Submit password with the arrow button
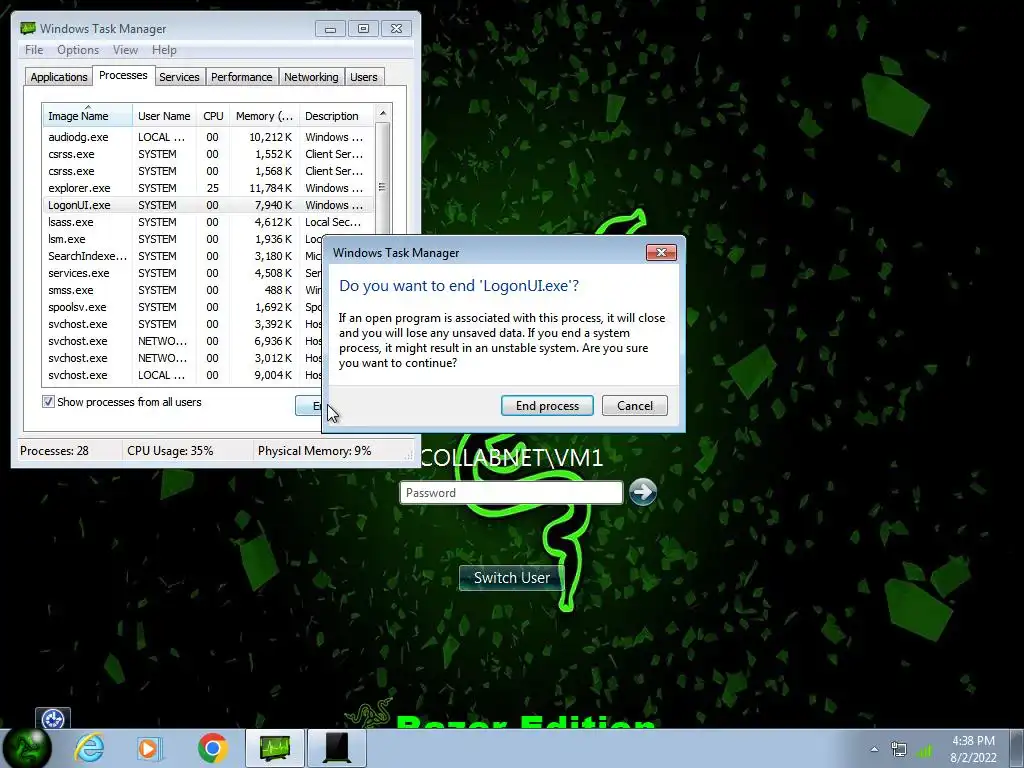This screenshot has height=768, width=1024. point(643,492)
